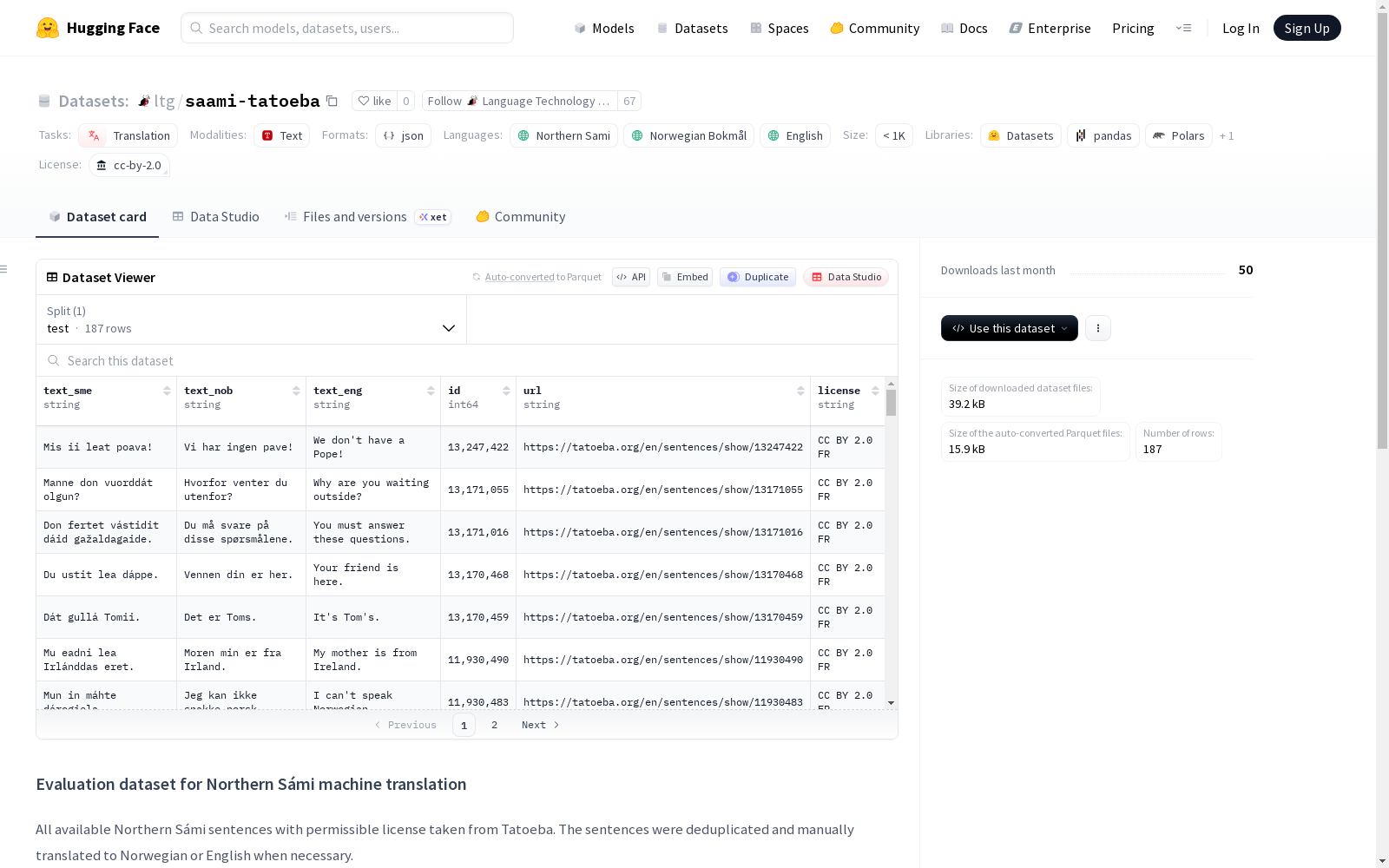Open left sidebar table of contents icon
Viewport: 1389px width, 868px height.
4,269
